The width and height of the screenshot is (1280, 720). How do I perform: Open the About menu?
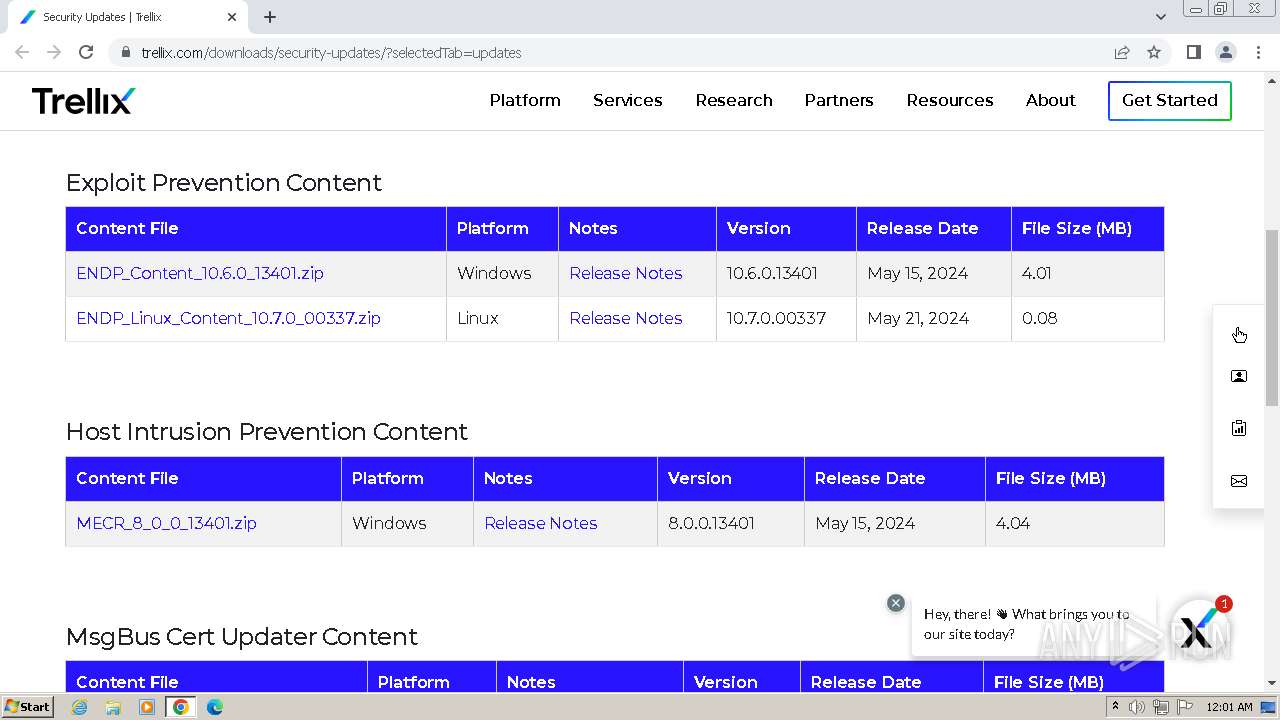(x=1051, y=100)
